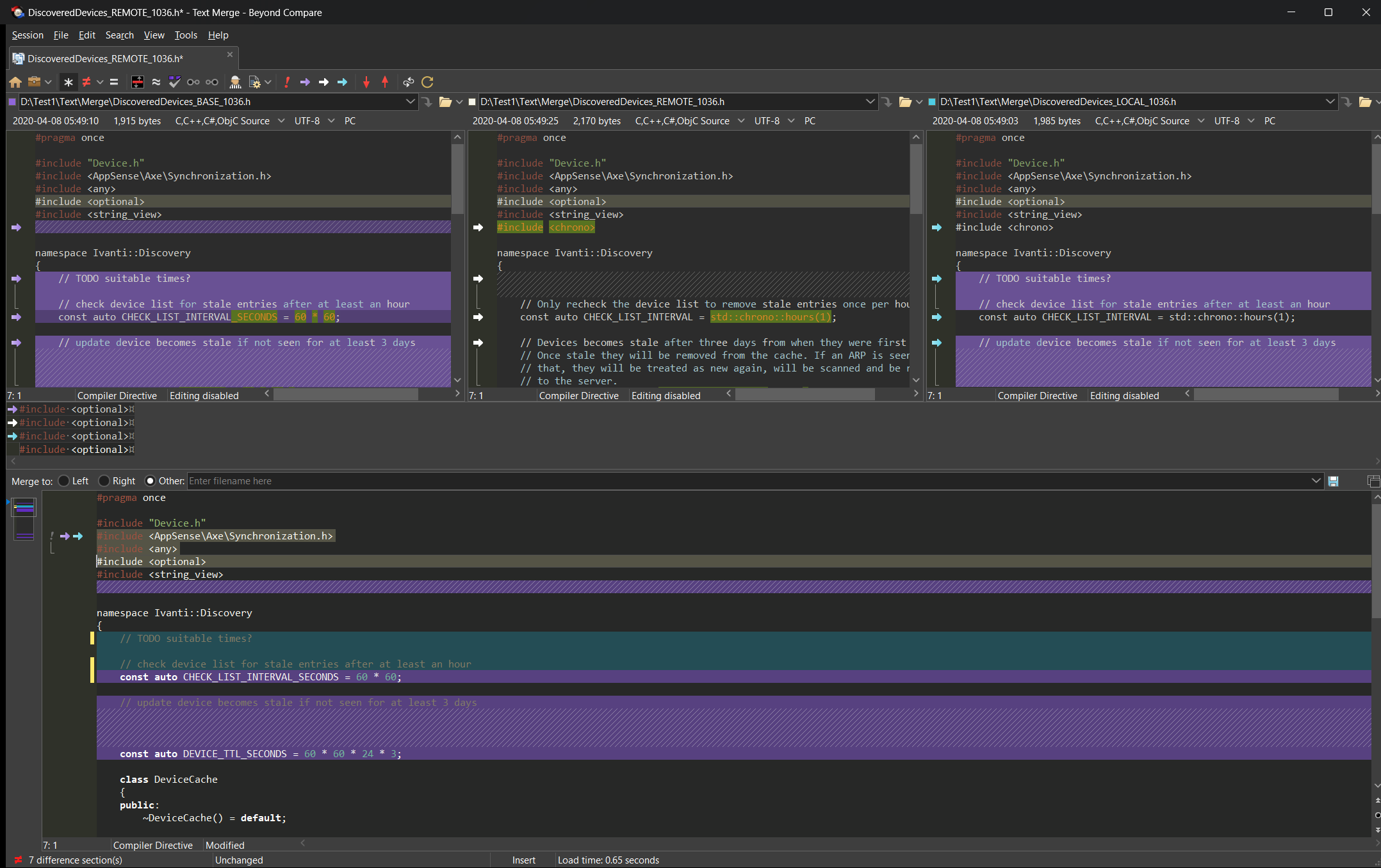1381x868 pixels.
Task: Expand BASE pane file format dropdown
Action: click(281, 120)
